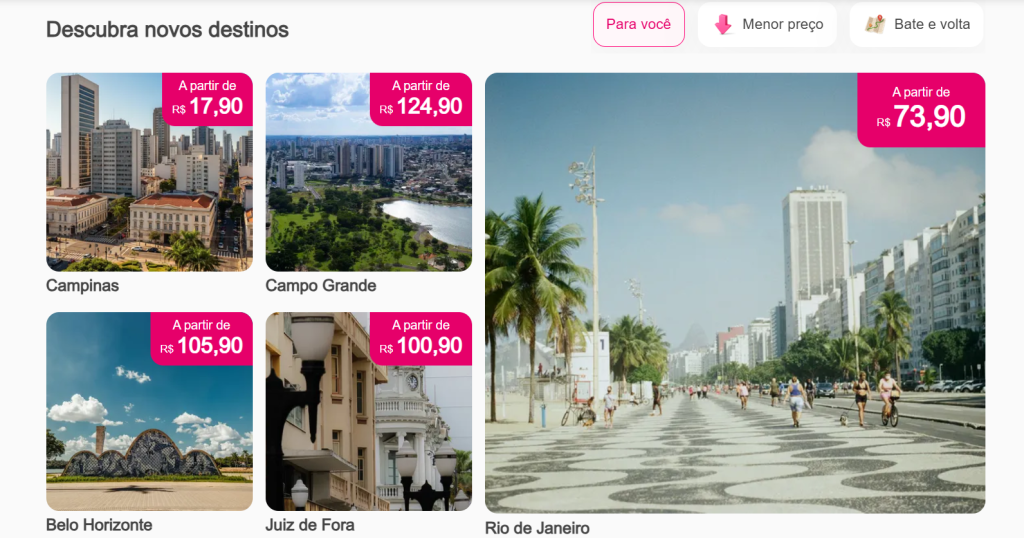Click the R$ 100,90 price badge
This screenshot has width=1024, height=538.
pyautogui.click(x=421, y=339)
